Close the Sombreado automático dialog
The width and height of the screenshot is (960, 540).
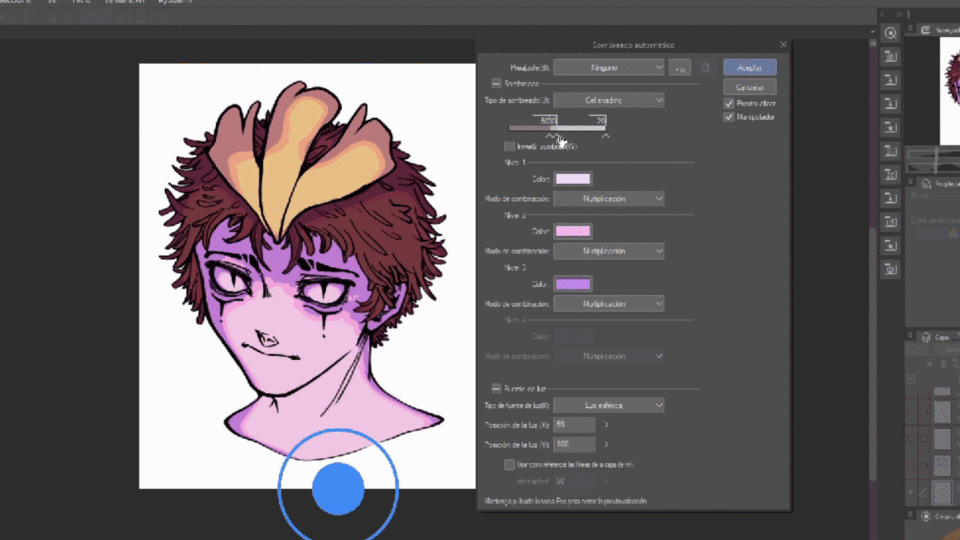coord(783,45)
